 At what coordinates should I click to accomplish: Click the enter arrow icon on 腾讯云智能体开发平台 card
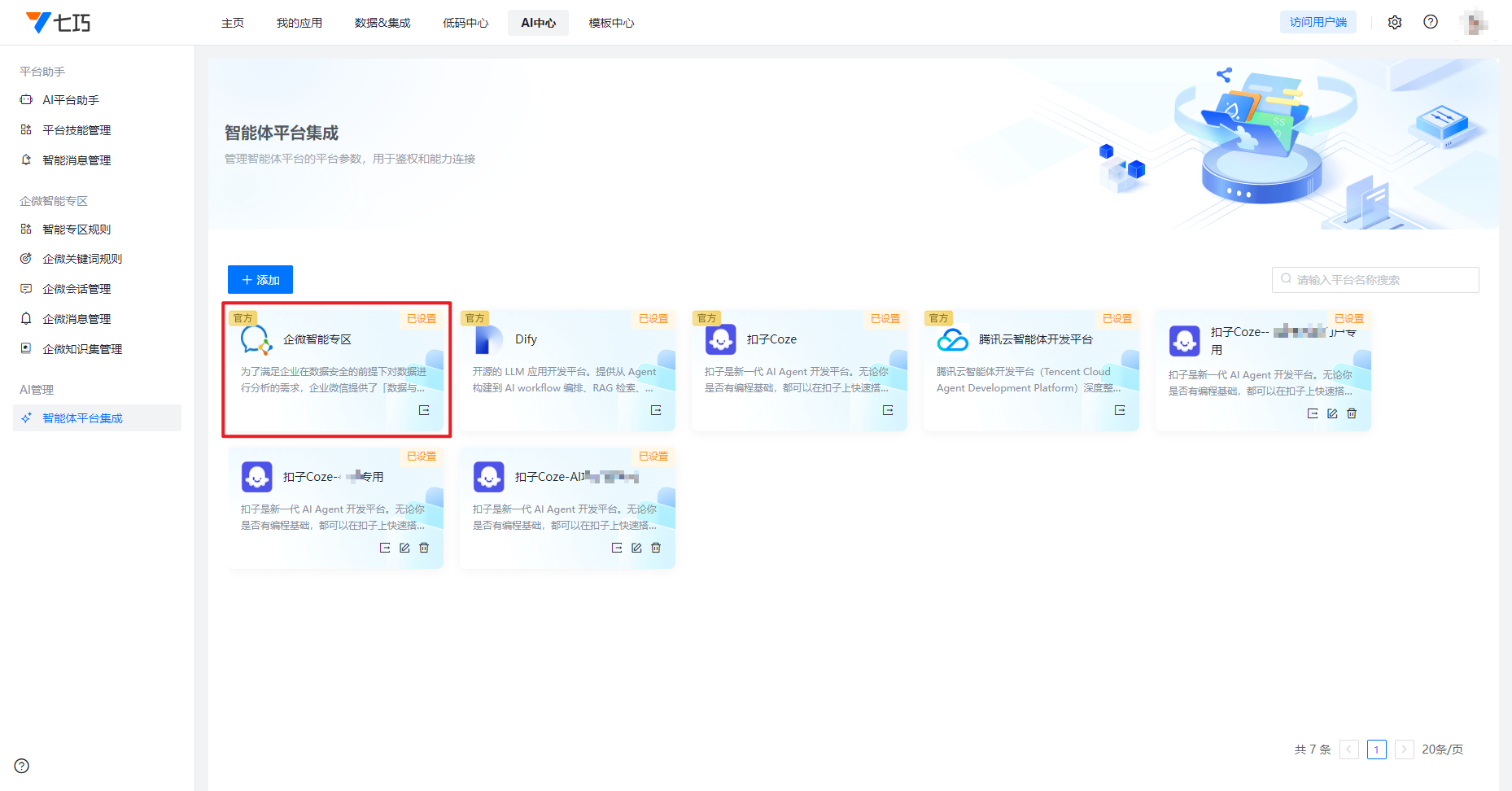(x=1120, y=410)
